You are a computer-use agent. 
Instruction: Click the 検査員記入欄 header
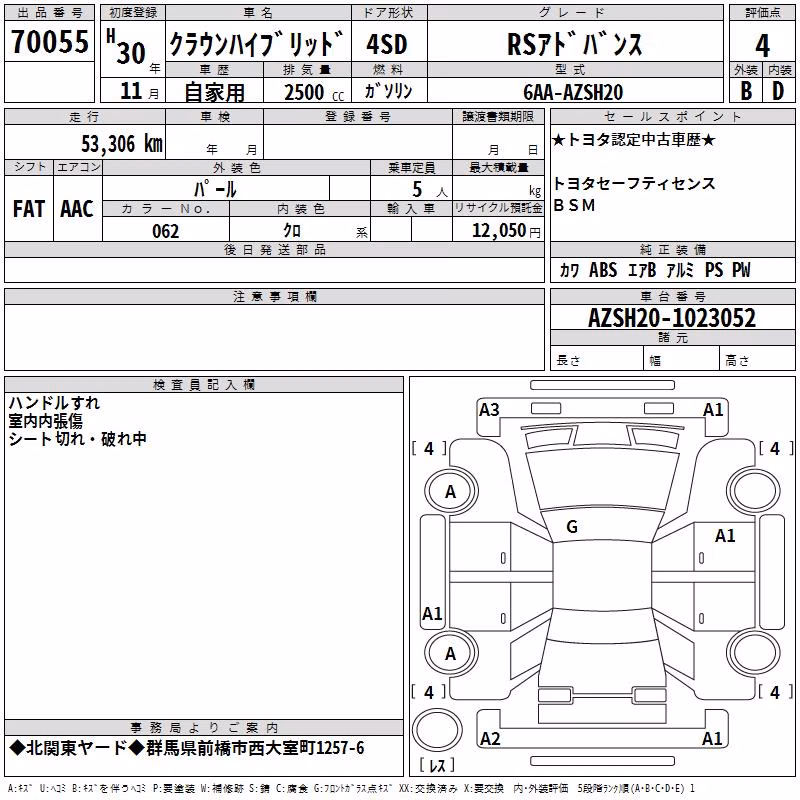204,385
